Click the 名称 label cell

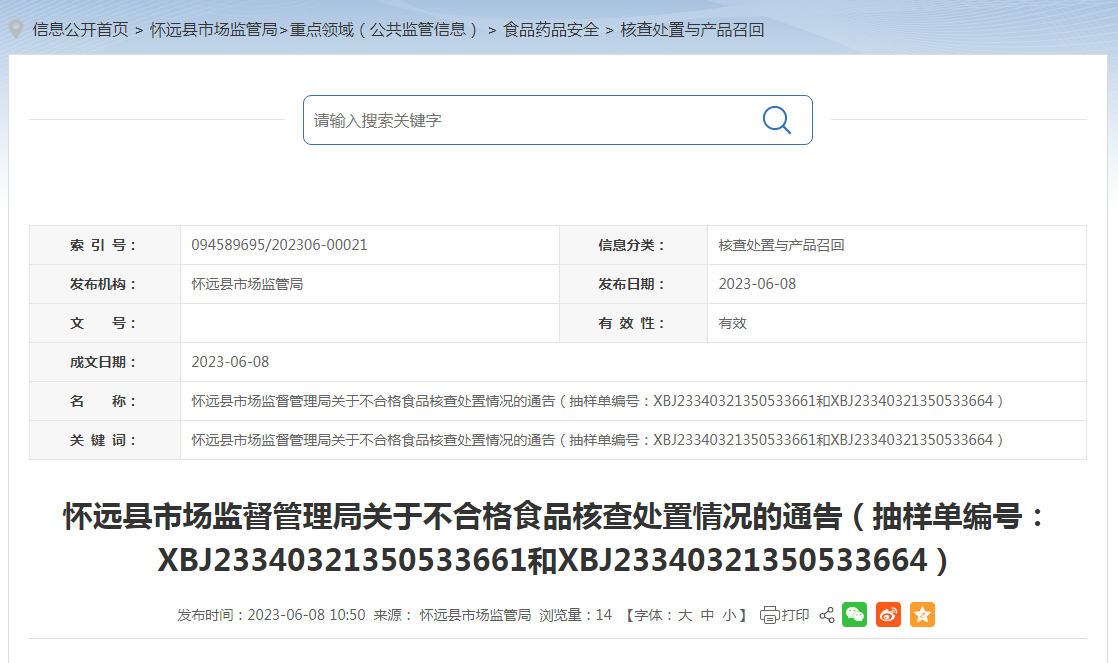tap(105, 401)
